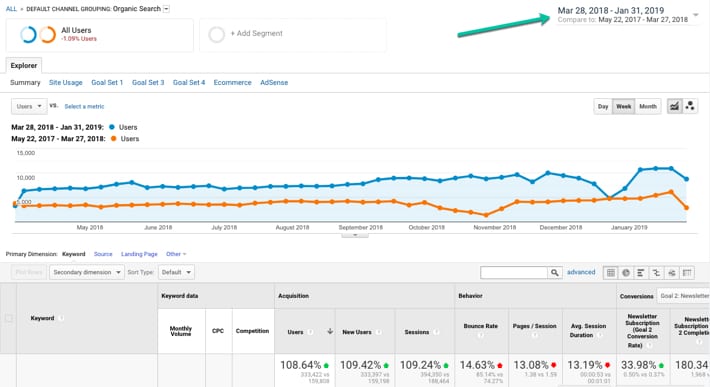The image size is (710, 387).
Task: Open the Ecommerce tab
Action: click(232, 82)
